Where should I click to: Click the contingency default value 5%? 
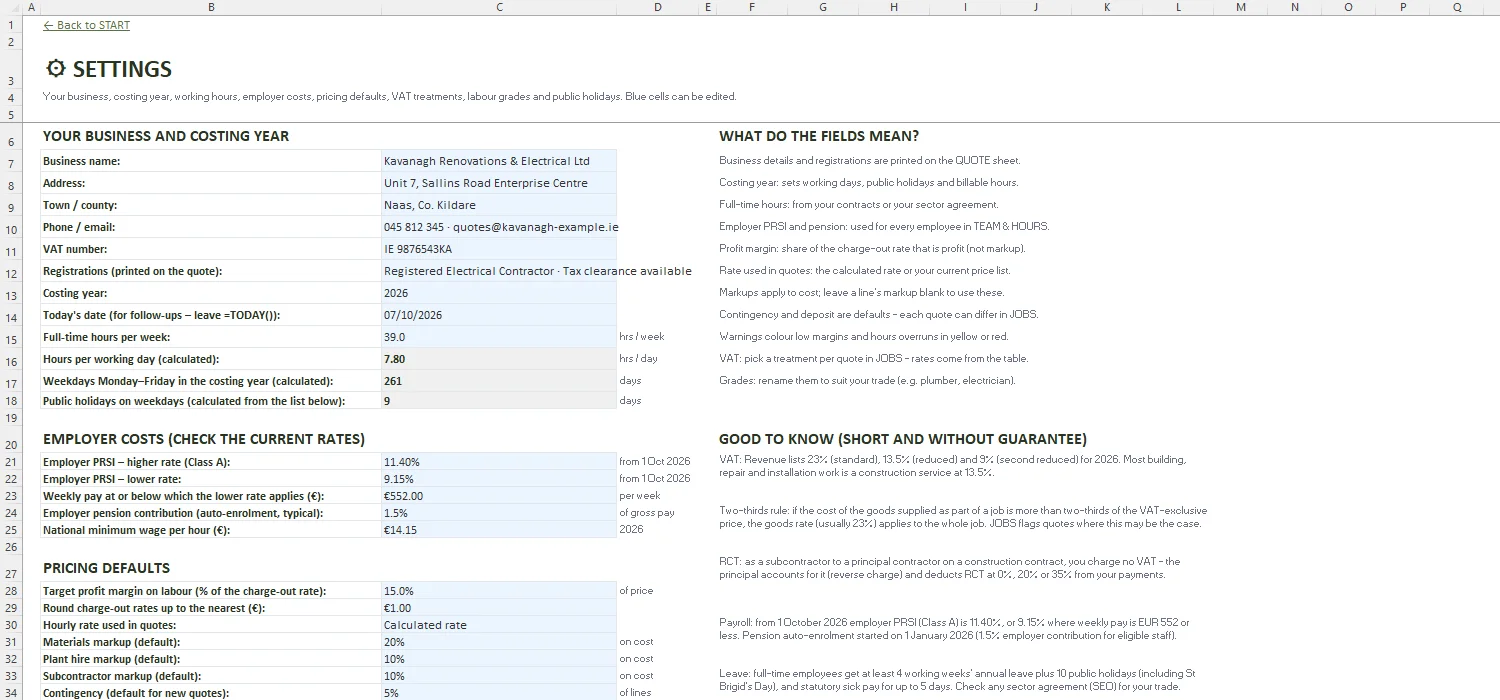point(499,693)
